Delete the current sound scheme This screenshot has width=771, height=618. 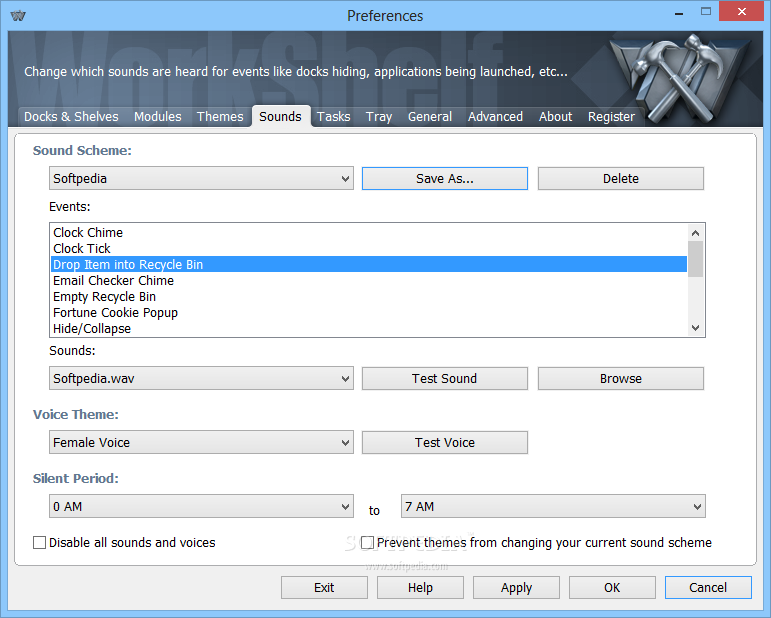pyautogui.click(x=621, y=178)
